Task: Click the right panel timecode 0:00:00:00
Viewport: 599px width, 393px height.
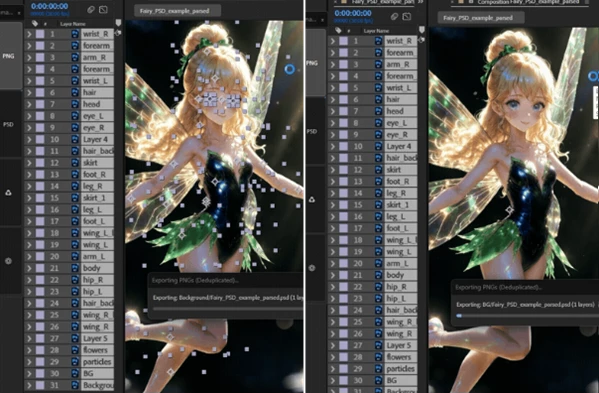Action: pyautogui.click(x=353, y=13)
